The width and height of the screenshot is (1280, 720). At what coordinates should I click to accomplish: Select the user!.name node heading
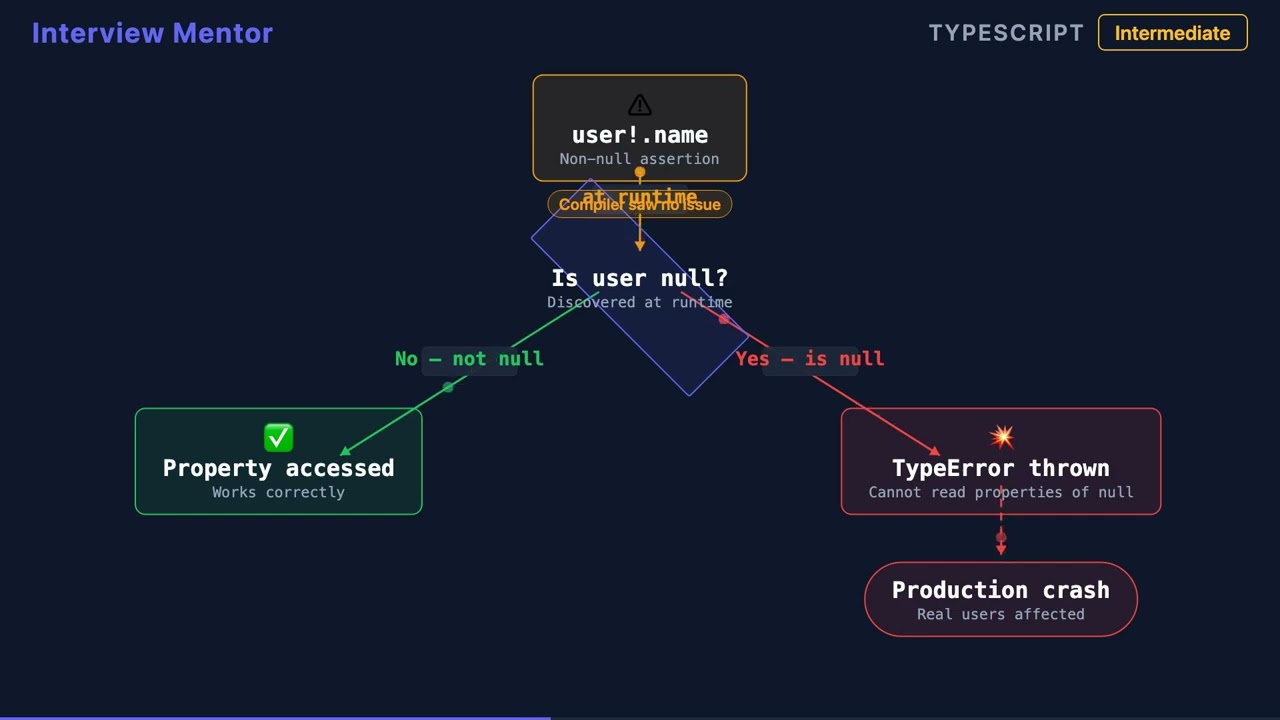pyautogui.click(x=640, y=135)
